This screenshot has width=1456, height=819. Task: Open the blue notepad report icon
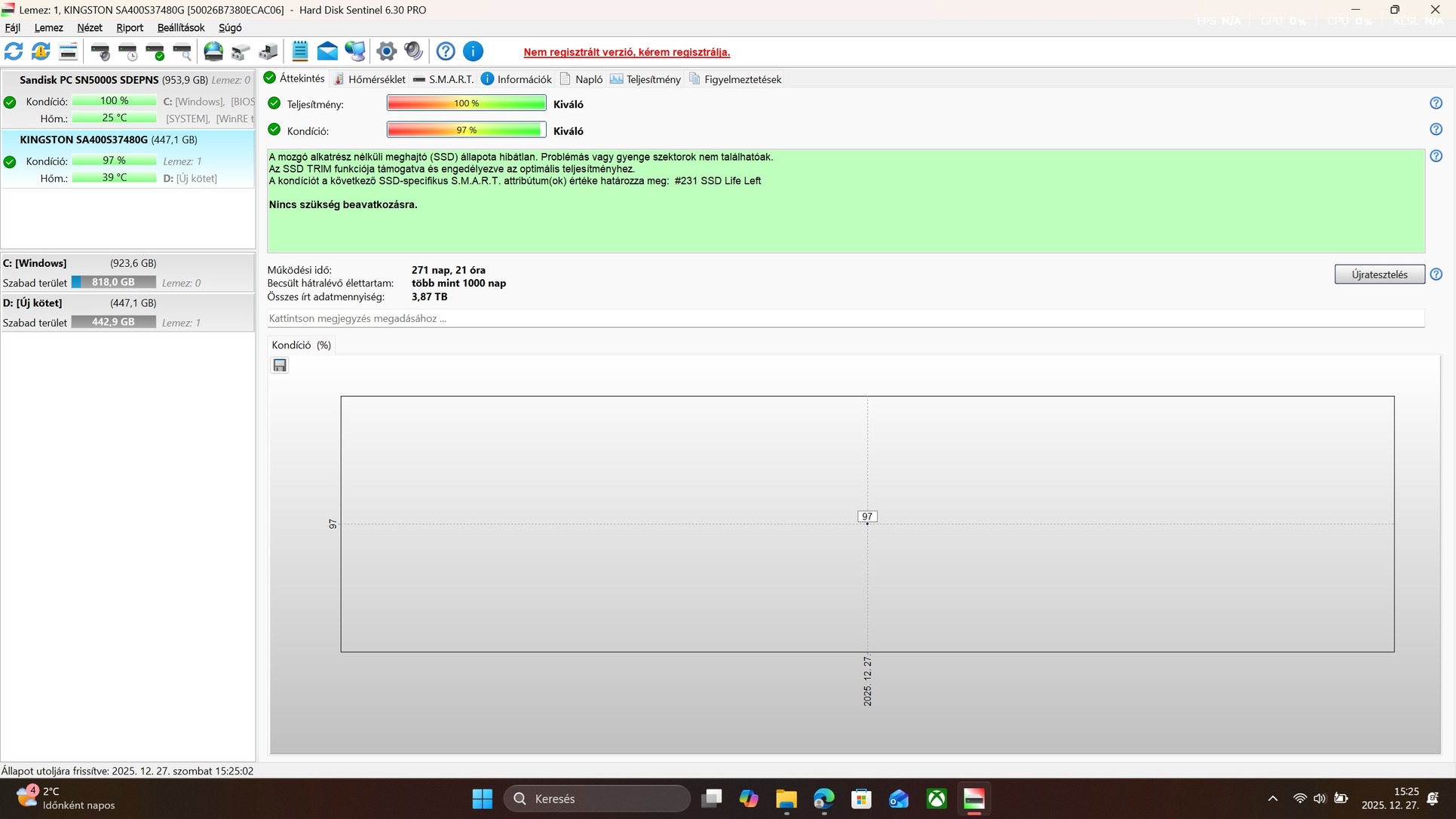point(300,51)
